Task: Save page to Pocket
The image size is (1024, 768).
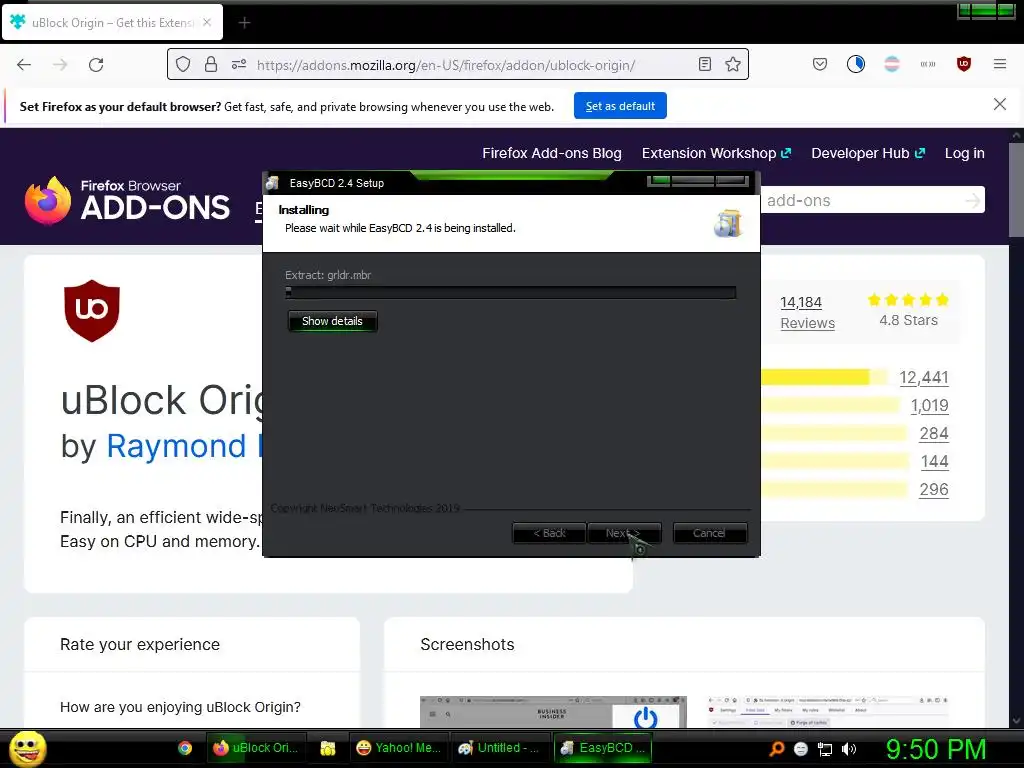Action: (820, 64)
